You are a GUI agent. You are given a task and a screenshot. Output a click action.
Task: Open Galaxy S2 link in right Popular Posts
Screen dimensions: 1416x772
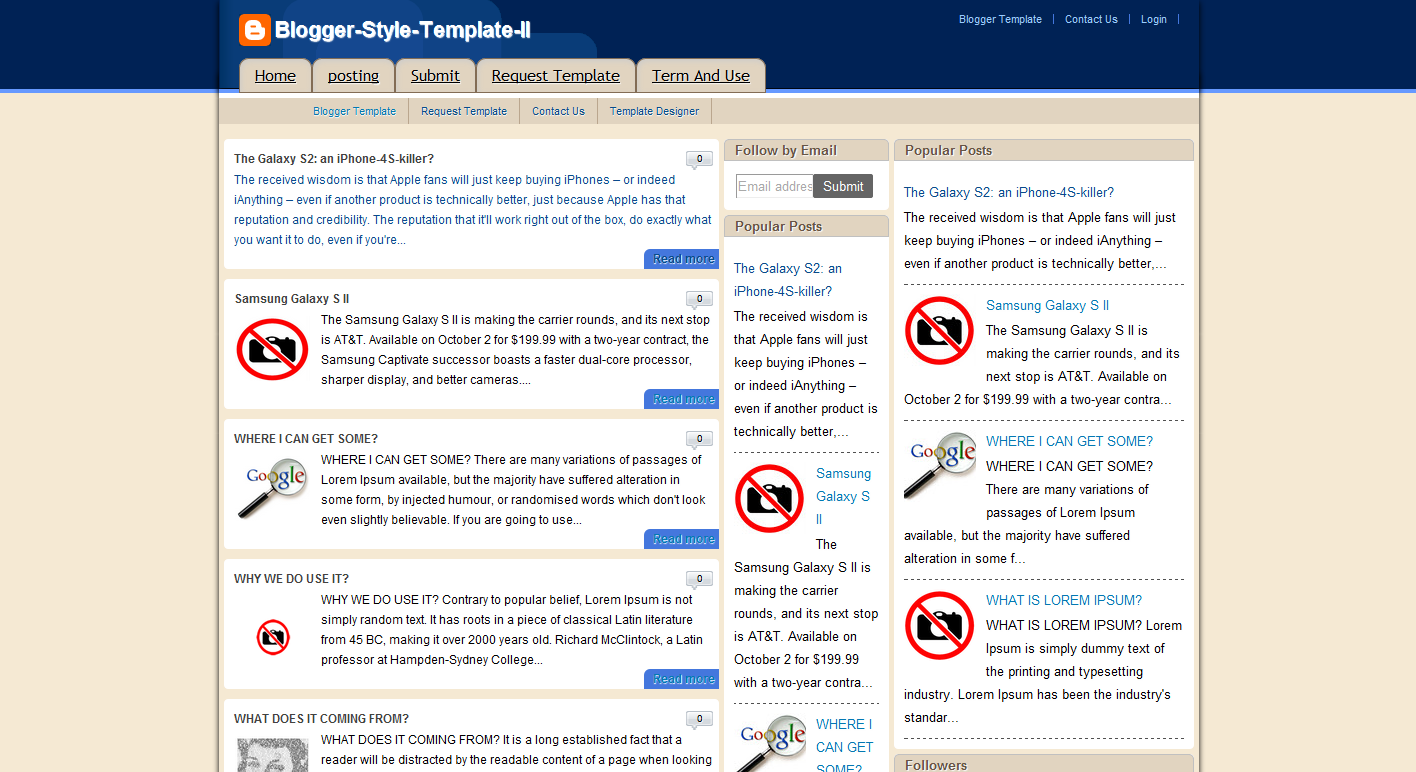[x=1009, y=192]
